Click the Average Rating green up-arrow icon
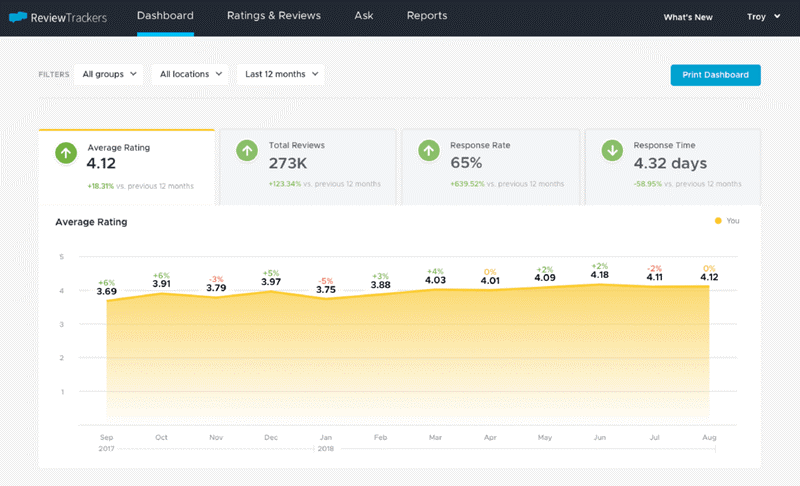 (x=65, y=152)
